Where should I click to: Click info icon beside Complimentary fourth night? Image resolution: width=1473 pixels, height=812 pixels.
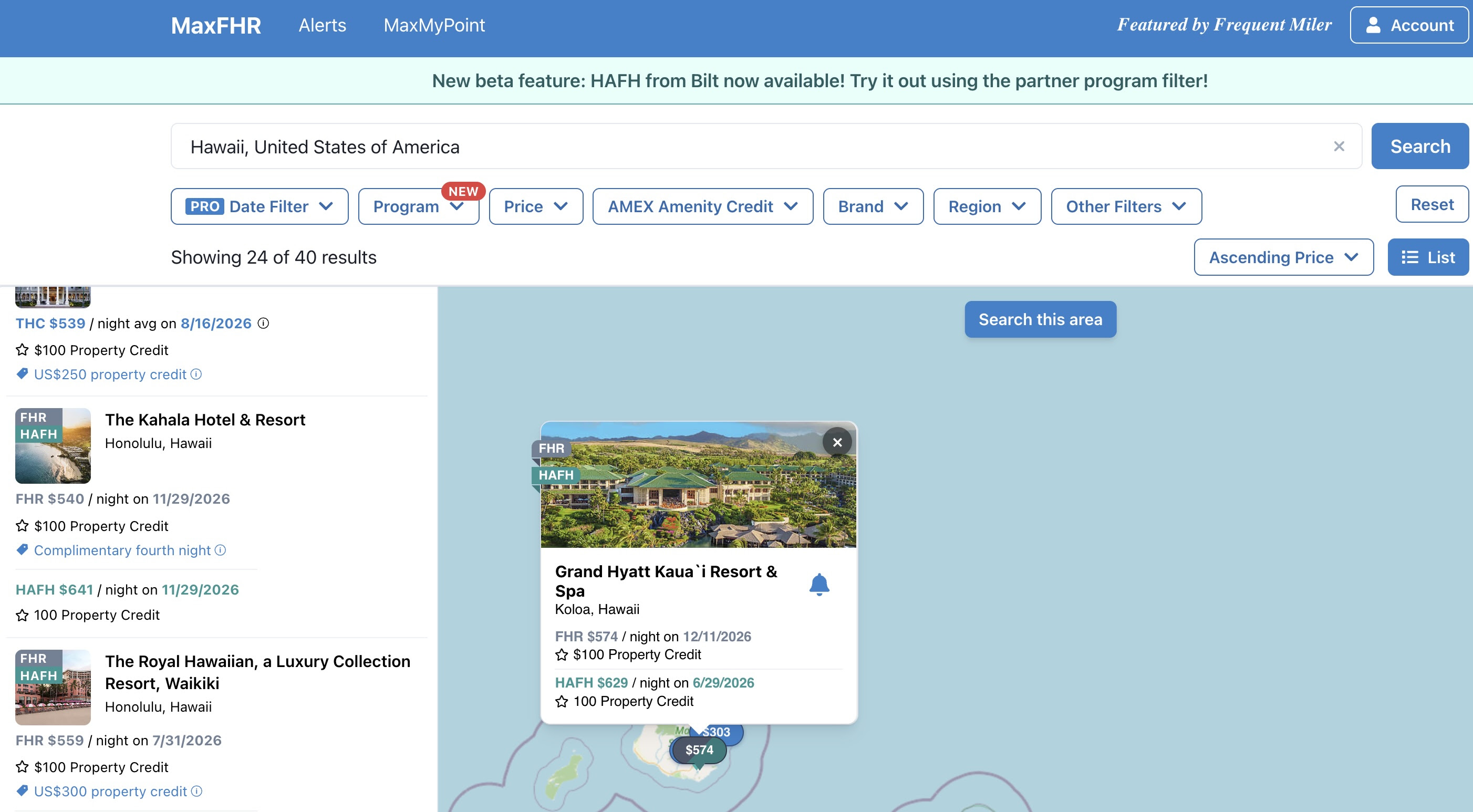point(220,550)
